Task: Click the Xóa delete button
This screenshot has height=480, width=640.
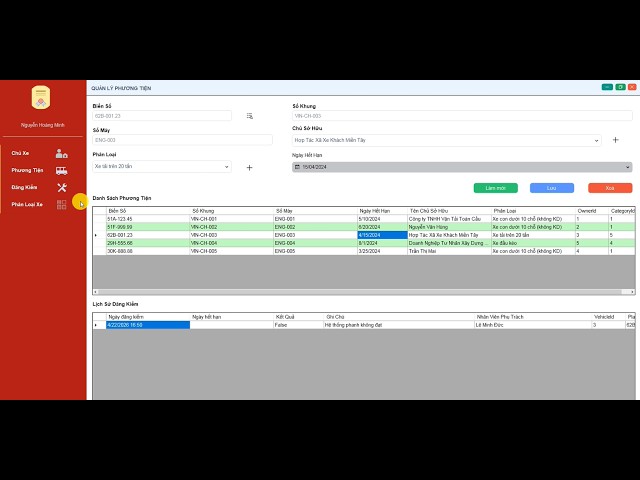Action: pos(610,188)
